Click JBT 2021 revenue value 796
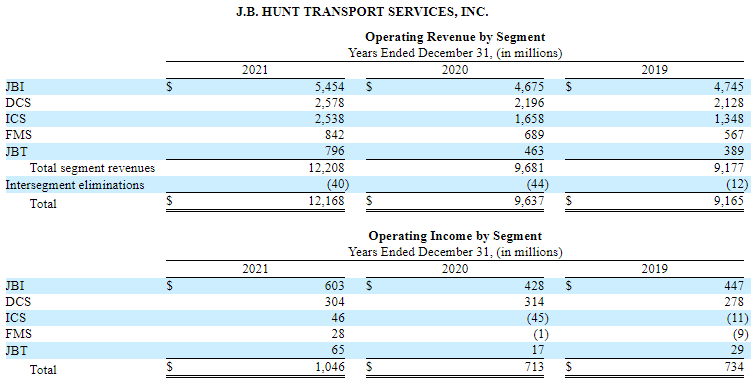 point(335,151)
